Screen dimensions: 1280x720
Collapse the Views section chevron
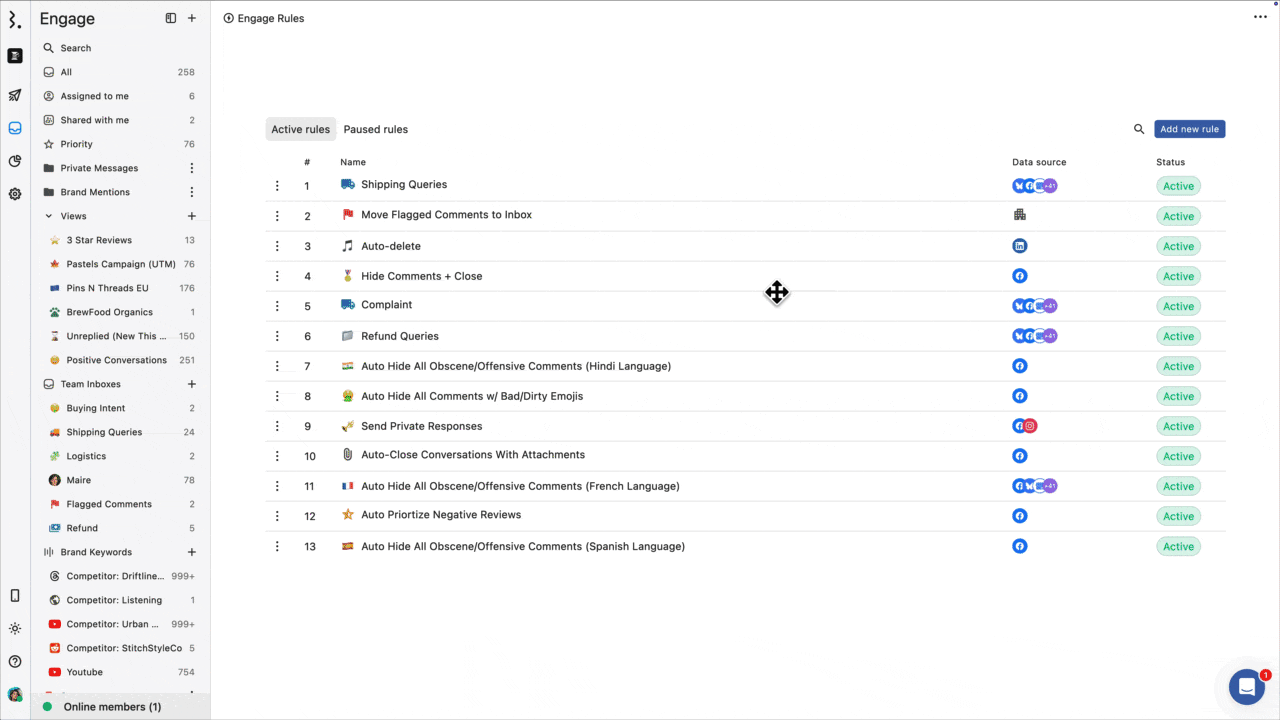tap(49, 216)
